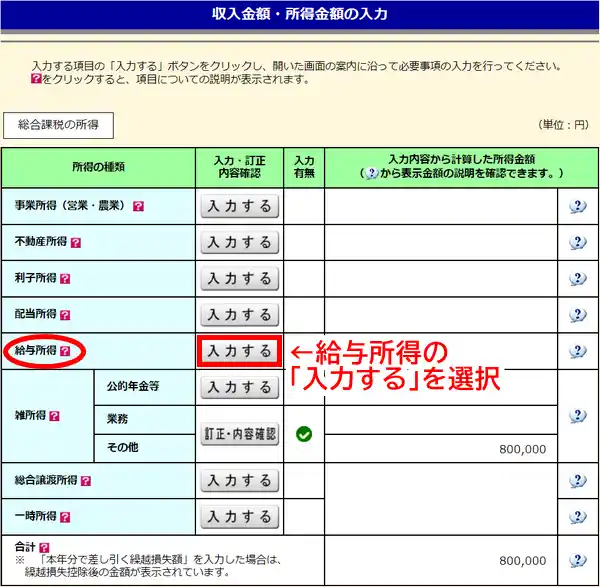
Task: Click the 800,000 total in 合計 row
Action: [522, 561]
